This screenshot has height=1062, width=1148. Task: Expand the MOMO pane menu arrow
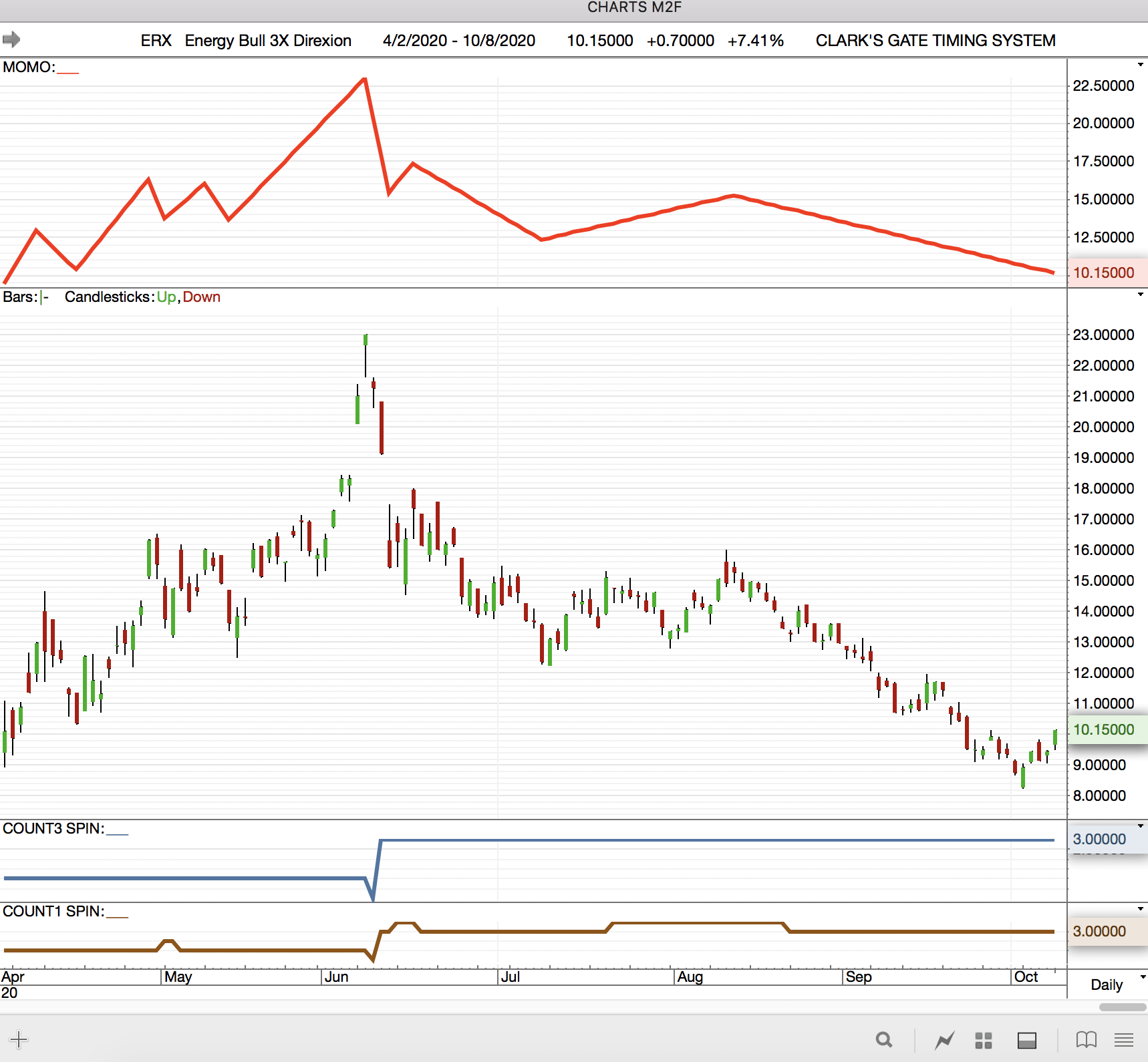click(1140, 65)
